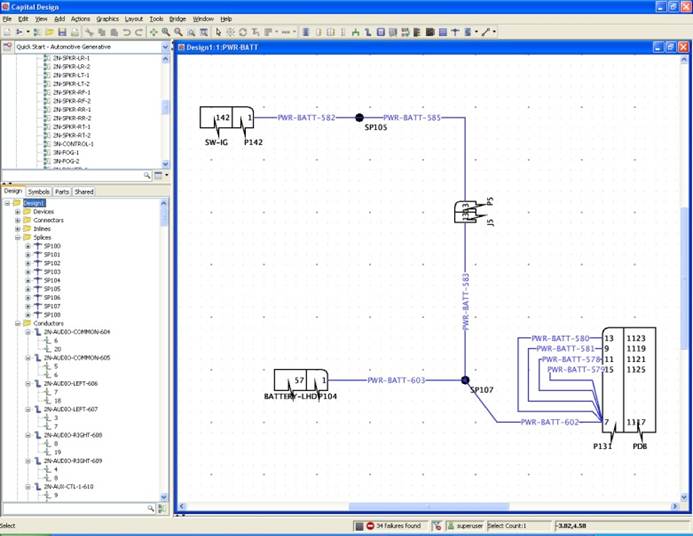The width and height of the screenshot is (693, 536).
Task: Open the Actions menu
Action: tap(80, 19)
